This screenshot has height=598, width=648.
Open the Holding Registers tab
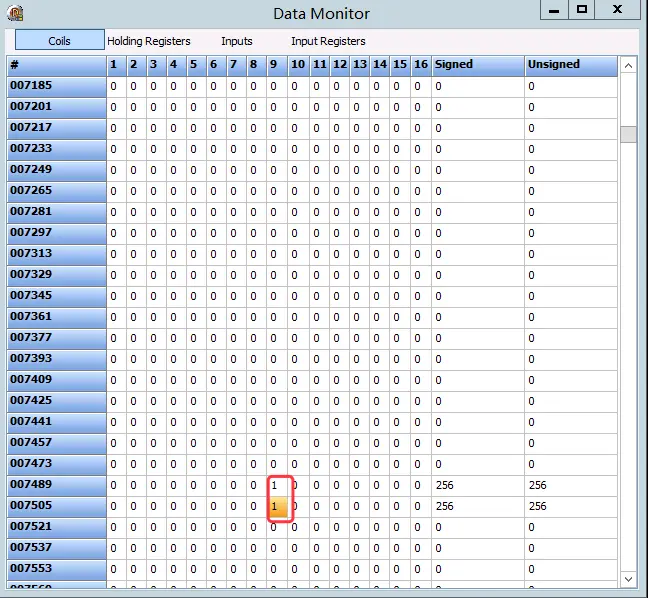[x=148, y=41]
